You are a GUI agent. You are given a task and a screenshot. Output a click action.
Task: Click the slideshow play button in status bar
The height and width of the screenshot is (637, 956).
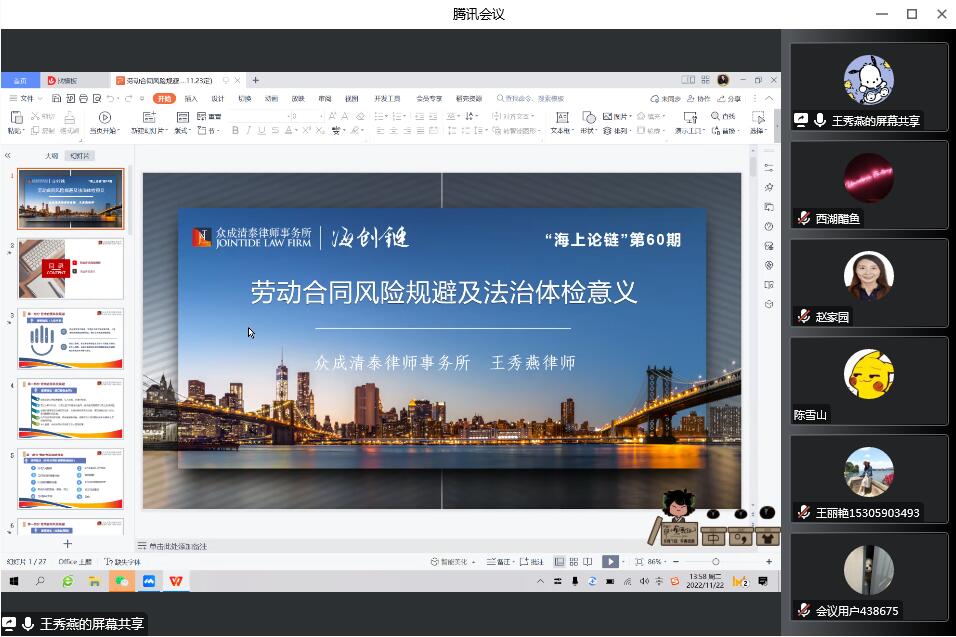(610, 561)
